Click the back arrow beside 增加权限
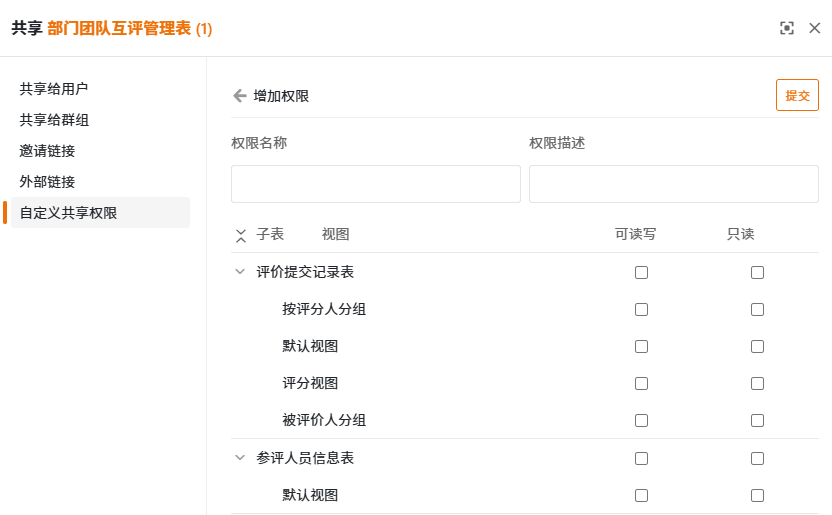This screenshot has width=832, height=515. point(239,96)
